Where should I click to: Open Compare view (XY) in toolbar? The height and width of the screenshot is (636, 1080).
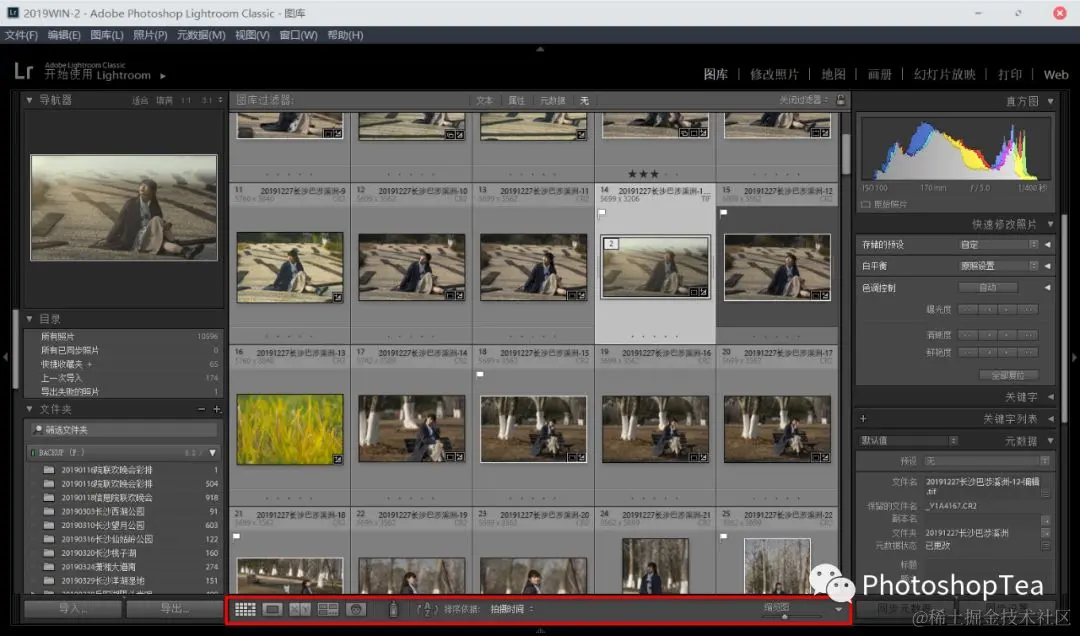(300, 609)
